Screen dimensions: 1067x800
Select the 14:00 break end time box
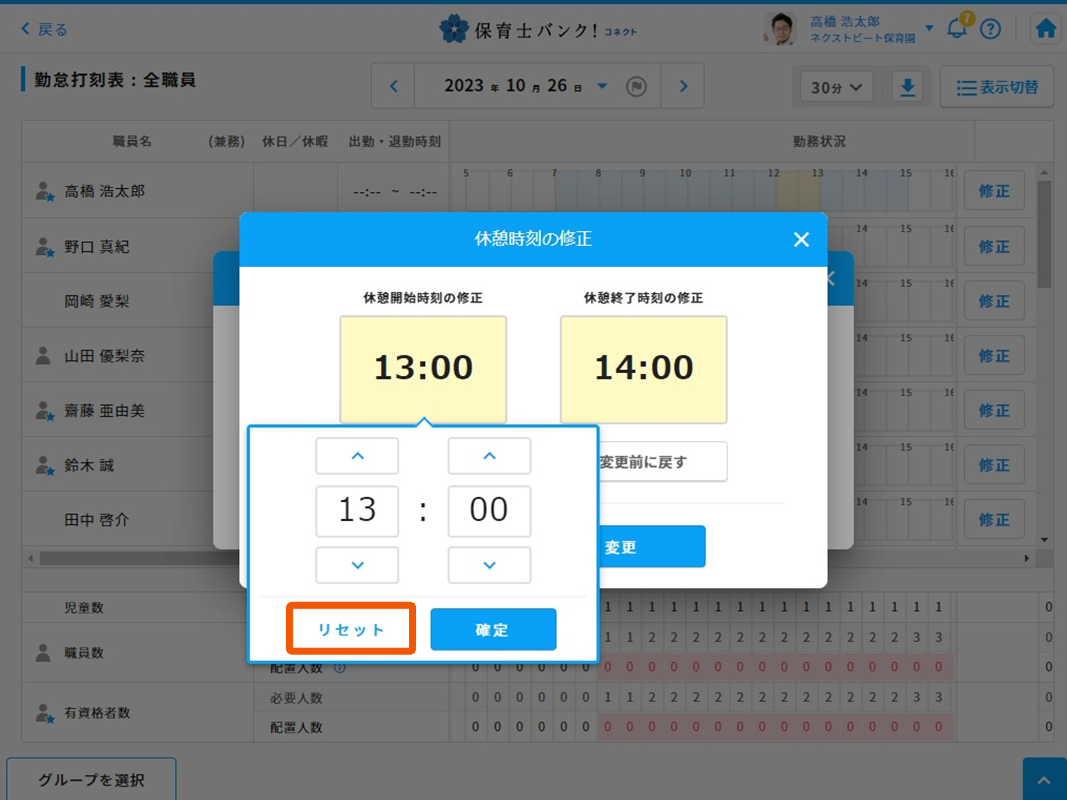643,369
